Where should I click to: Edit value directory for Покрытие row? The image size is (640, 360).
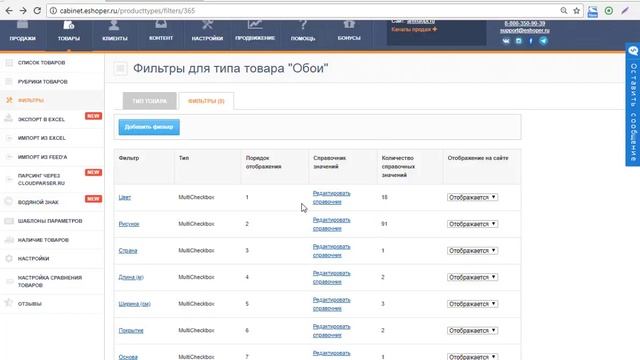(x=331, y=331)
